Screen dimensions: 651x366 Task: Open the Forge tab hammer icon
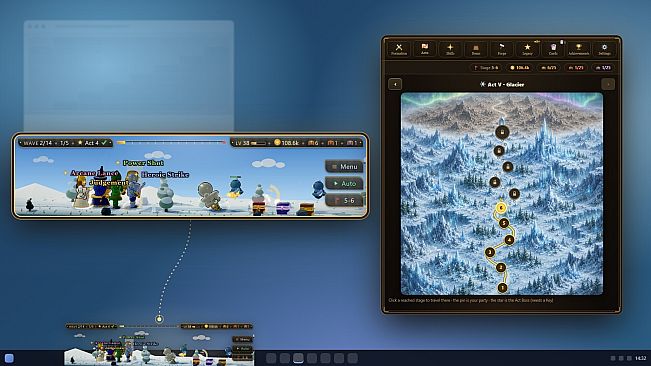pyautogui.click(x=502, y=49)
